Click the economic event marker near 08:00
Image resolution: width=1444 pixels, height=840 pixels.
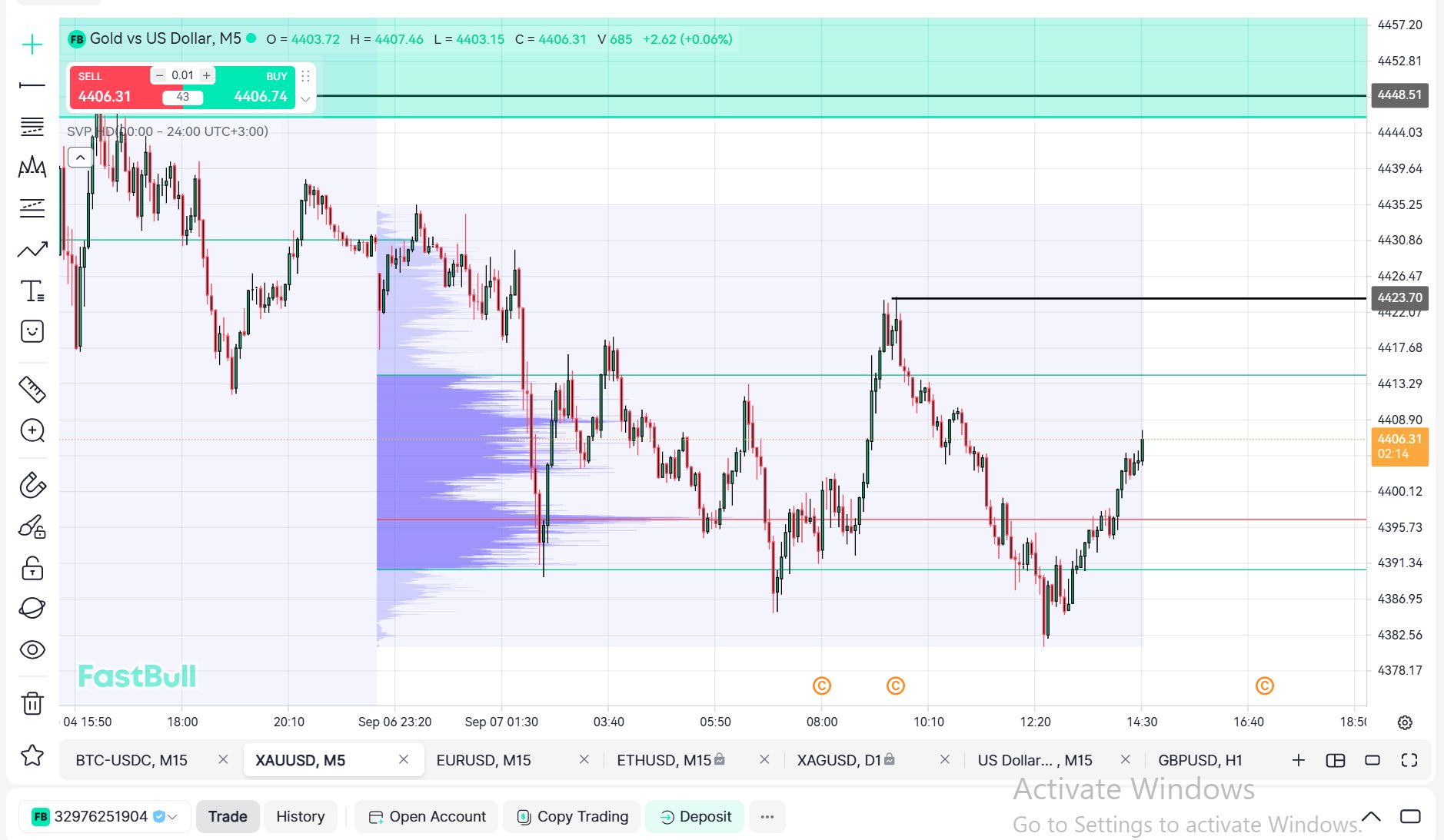point(822,686)
